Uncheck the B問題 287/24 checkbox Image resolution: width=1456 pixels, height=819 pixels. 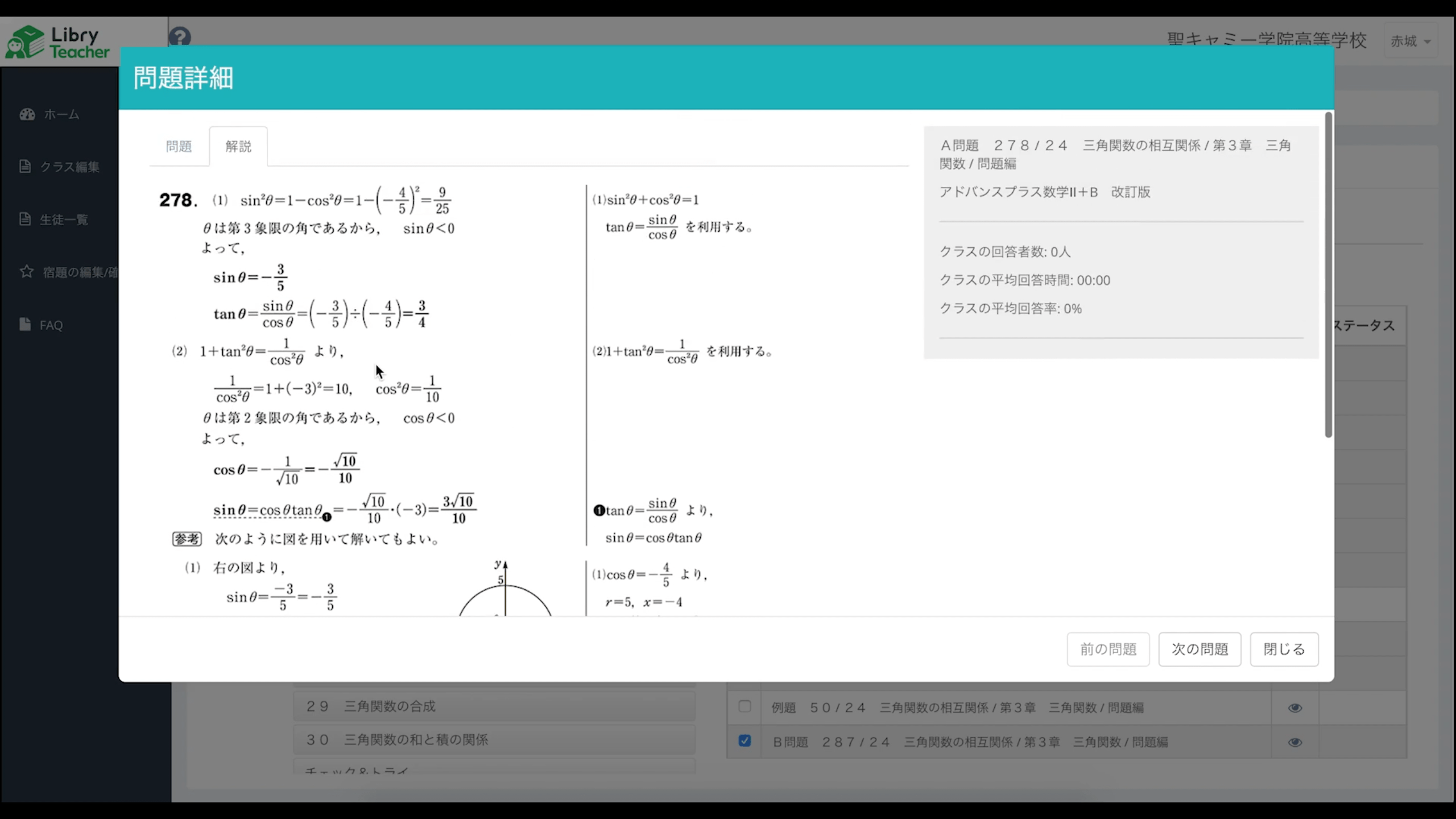click(744, 741)
